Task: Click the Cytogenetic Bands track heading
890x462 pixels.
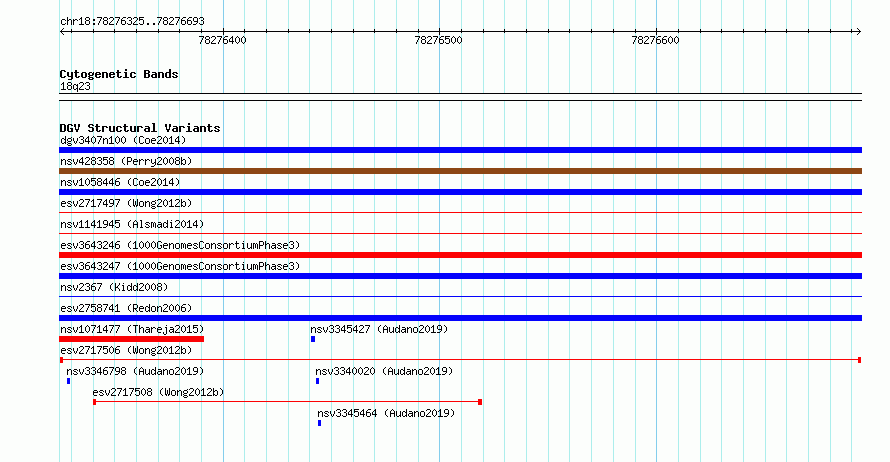Action: pos(119,74)
